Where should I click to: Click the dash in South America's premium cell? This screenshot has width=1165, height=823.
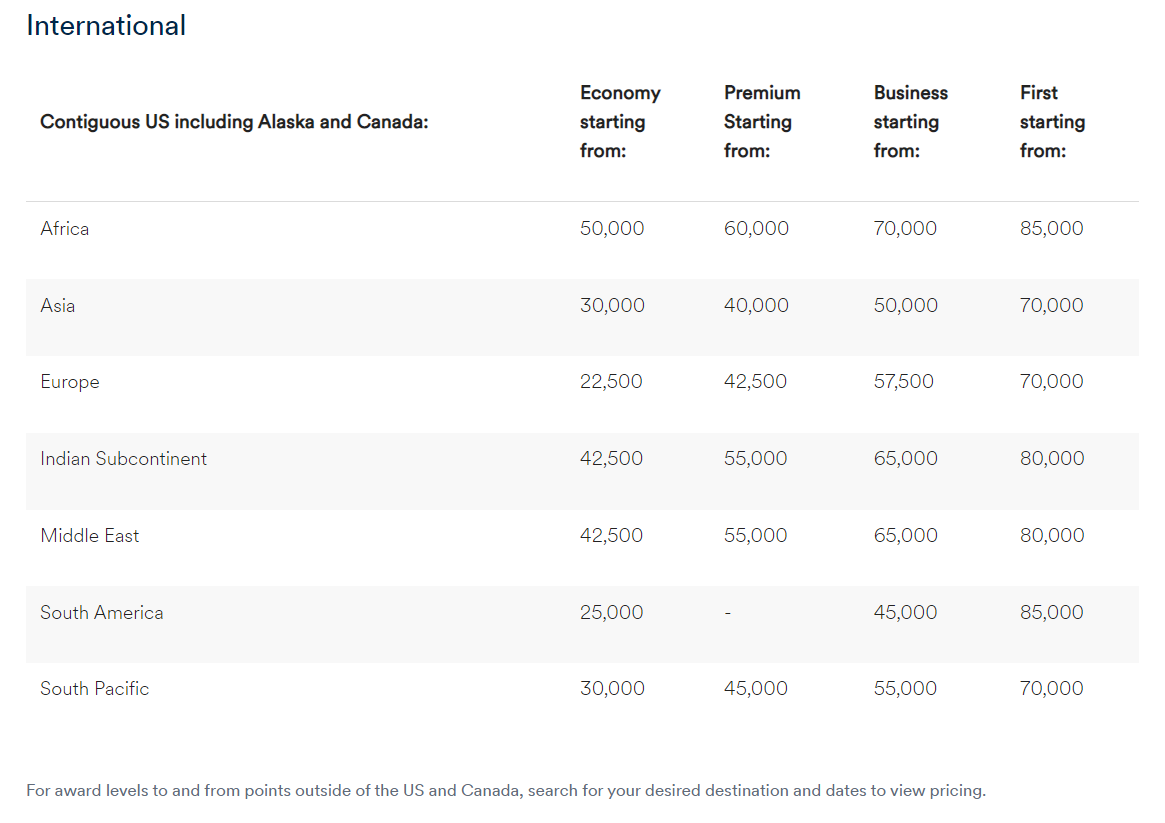pos(728,613)
